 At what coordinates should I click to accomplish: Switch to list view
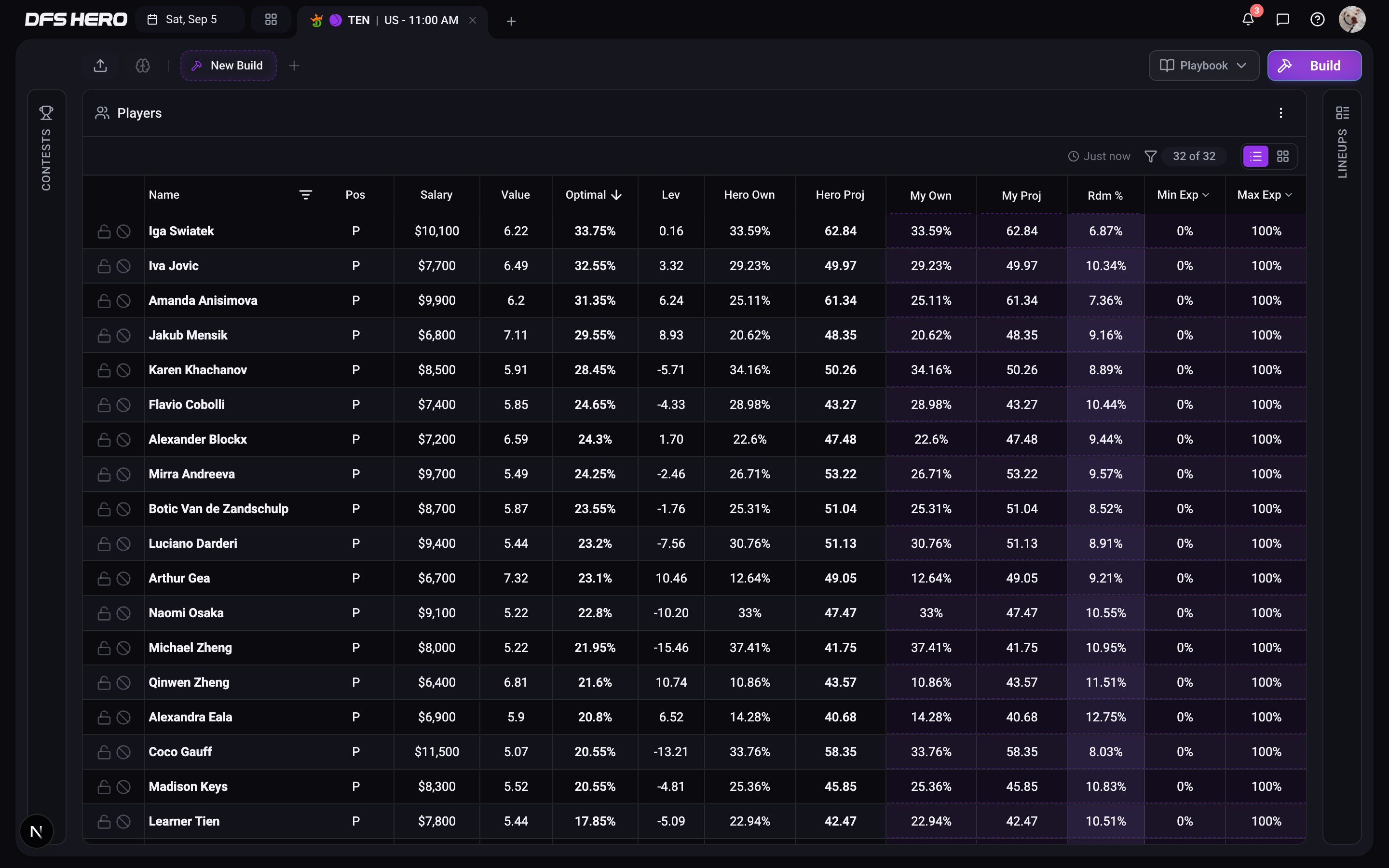(1255, 156)
